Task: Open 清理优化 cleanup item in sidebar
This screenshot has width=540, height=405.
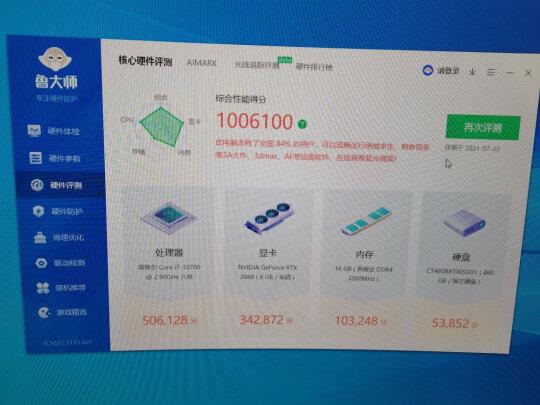Action: pos(59,237)
